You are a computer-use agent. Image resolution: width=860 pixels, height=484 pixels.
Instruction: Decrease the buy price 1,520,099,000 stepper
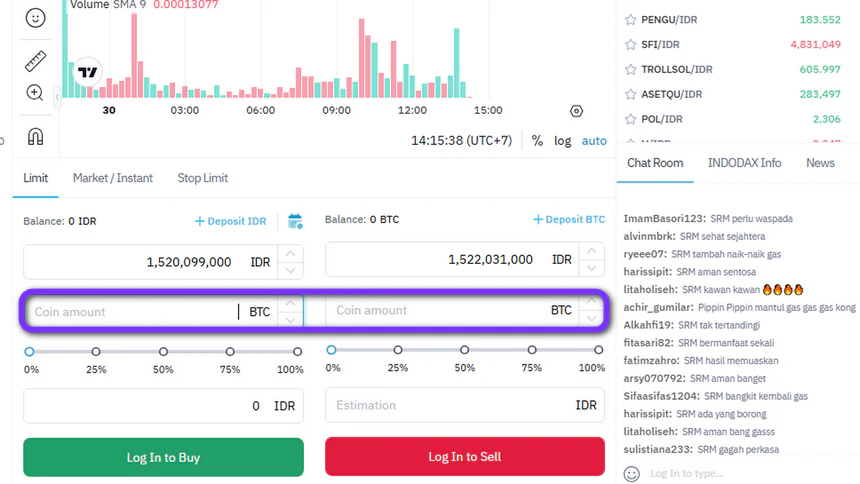291,271
